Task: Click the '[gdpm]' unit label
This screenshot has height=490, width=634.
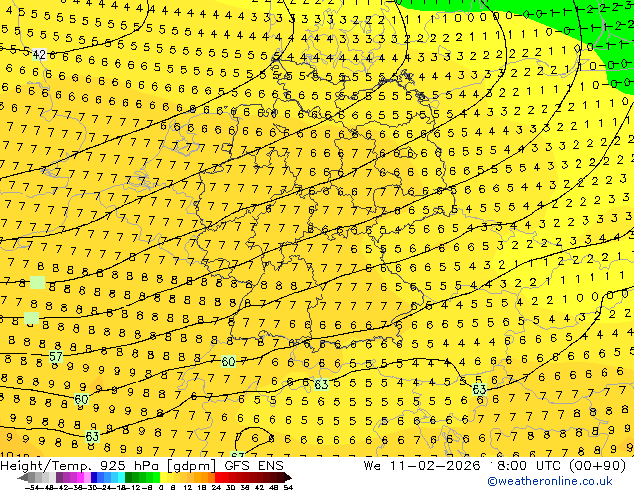Action: pos(193,466)
